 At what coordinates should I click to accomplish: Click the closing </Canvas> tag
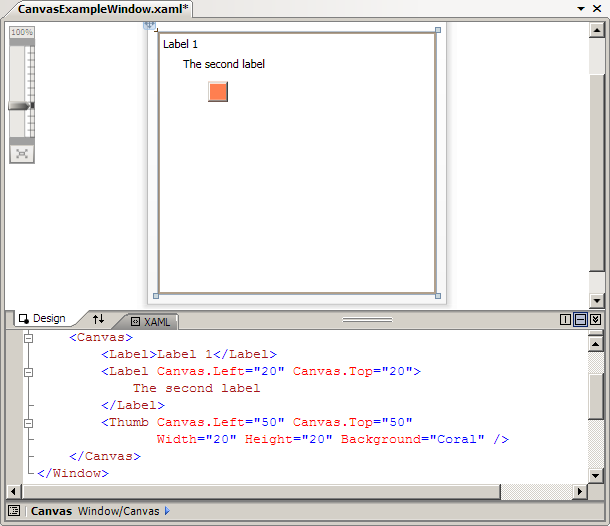pos(105,456)
